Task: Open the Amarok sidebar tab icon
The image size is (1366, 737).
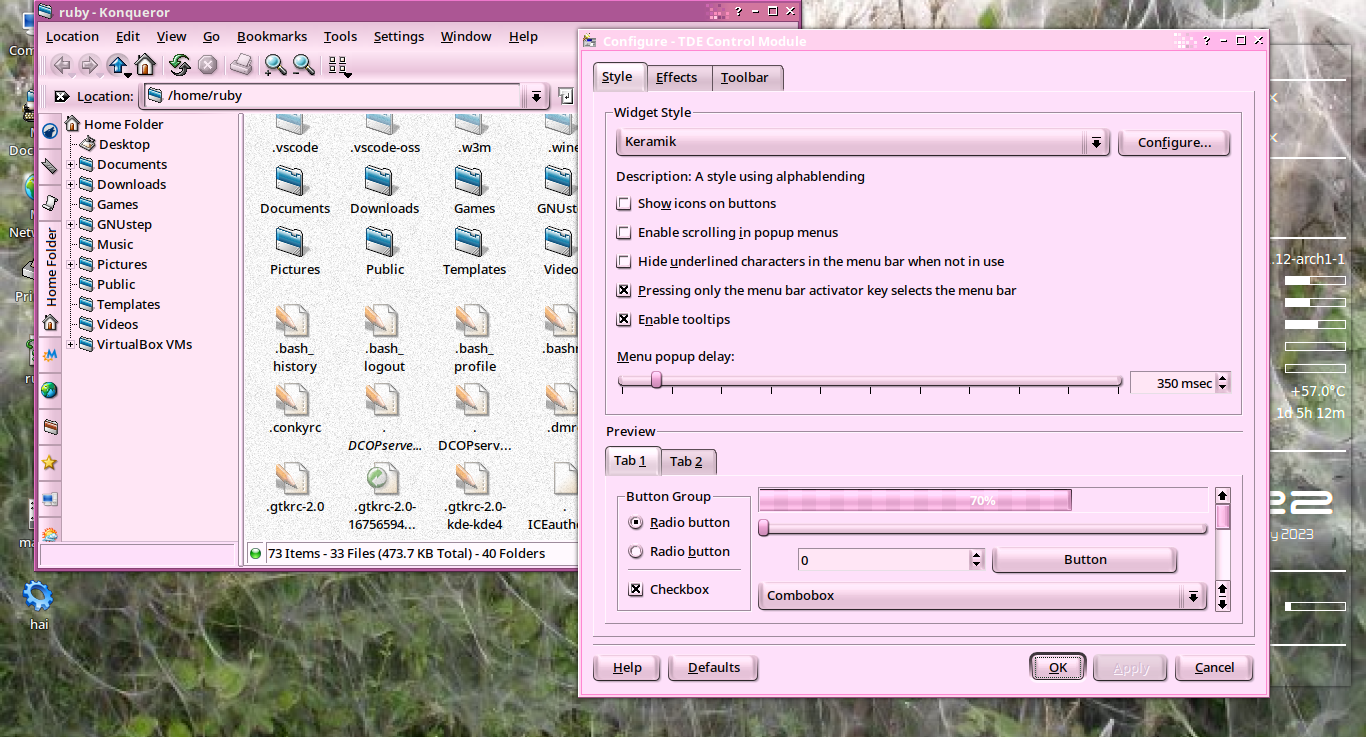Action: coord(50,132)
